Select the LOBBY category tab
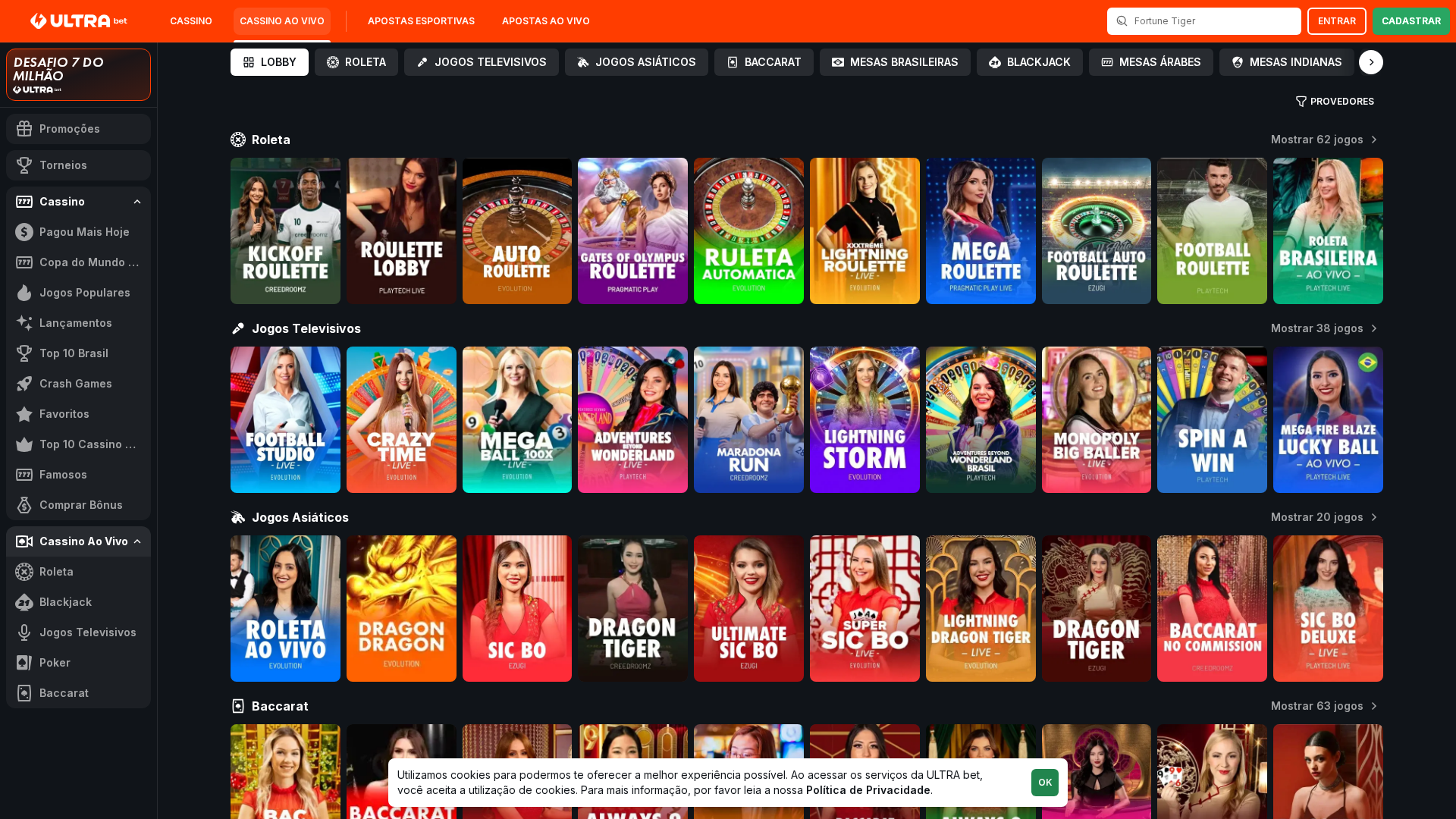1456x819 pixels. 269,62
